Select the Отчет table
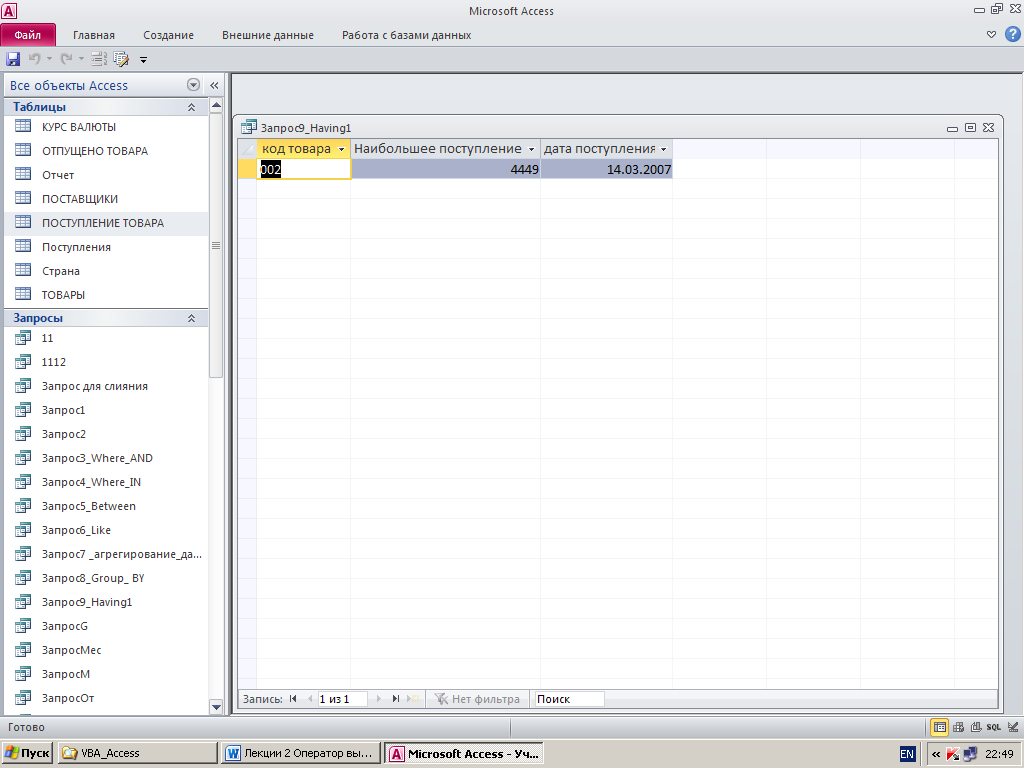Image resolution: width=1024 pixels, height=768 pixels. pyautogui.click(x=106, y=175)
